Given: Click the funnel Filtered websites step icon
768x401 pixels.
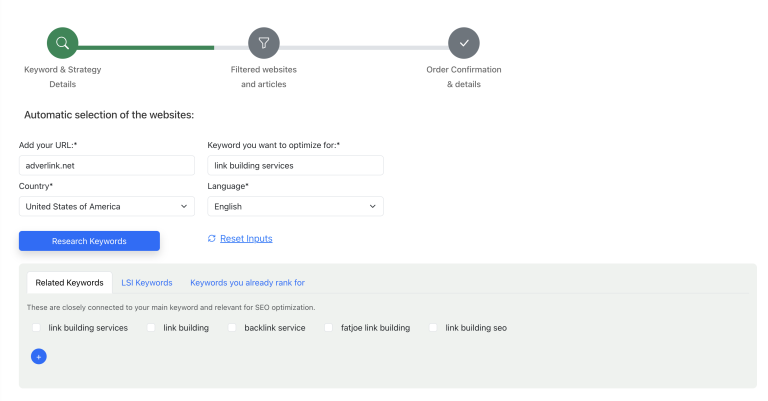Looking at the screenshot, I should point(264,43).
